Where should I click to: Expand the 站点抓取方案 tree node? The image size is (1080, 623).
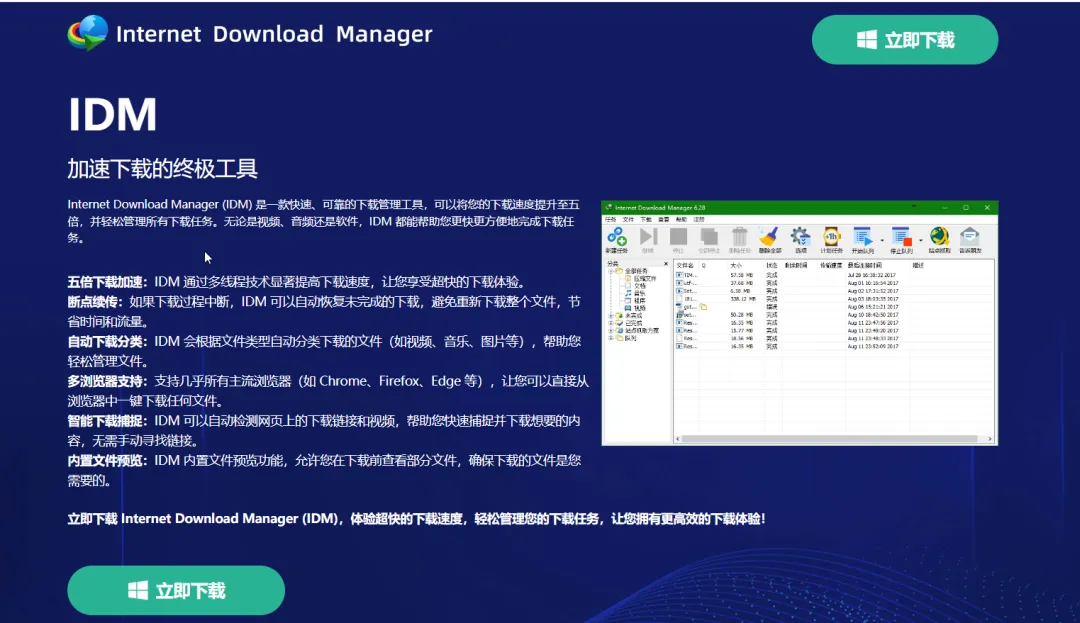coord(611,331)
